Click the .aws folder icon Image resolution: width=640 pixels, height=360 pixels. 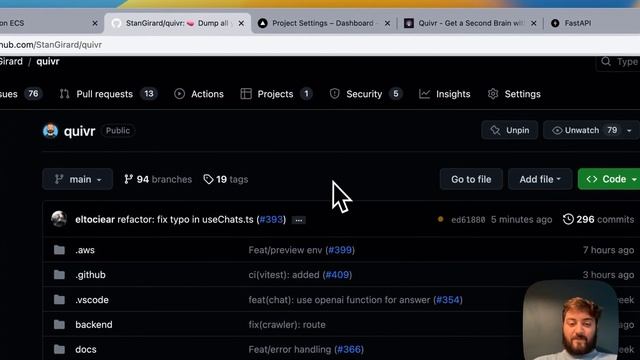coord(59,250)
